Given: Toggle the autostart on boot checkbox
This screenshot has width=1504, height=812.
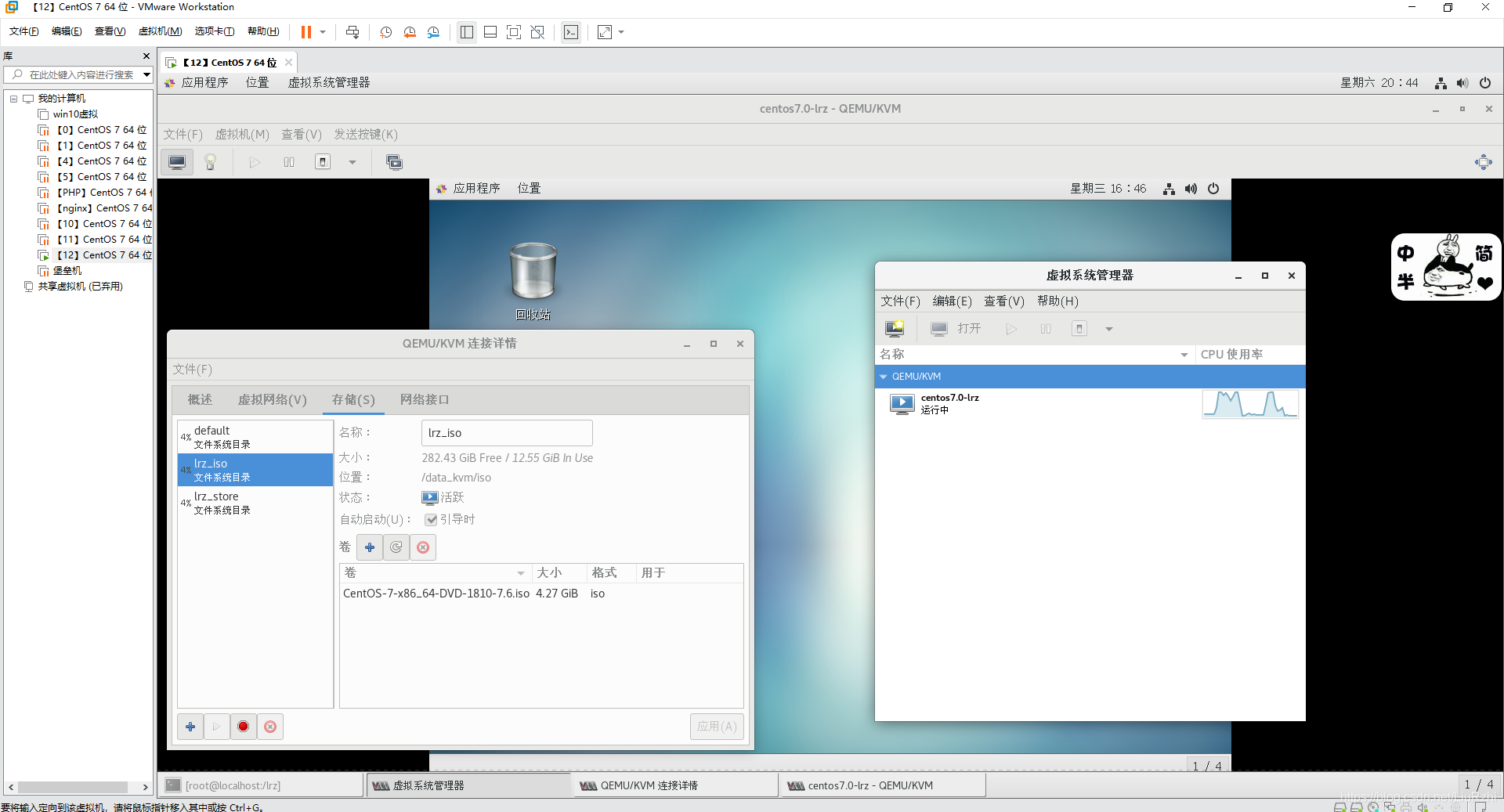Looking at the screenshot, I should click(x=431, y=520).
